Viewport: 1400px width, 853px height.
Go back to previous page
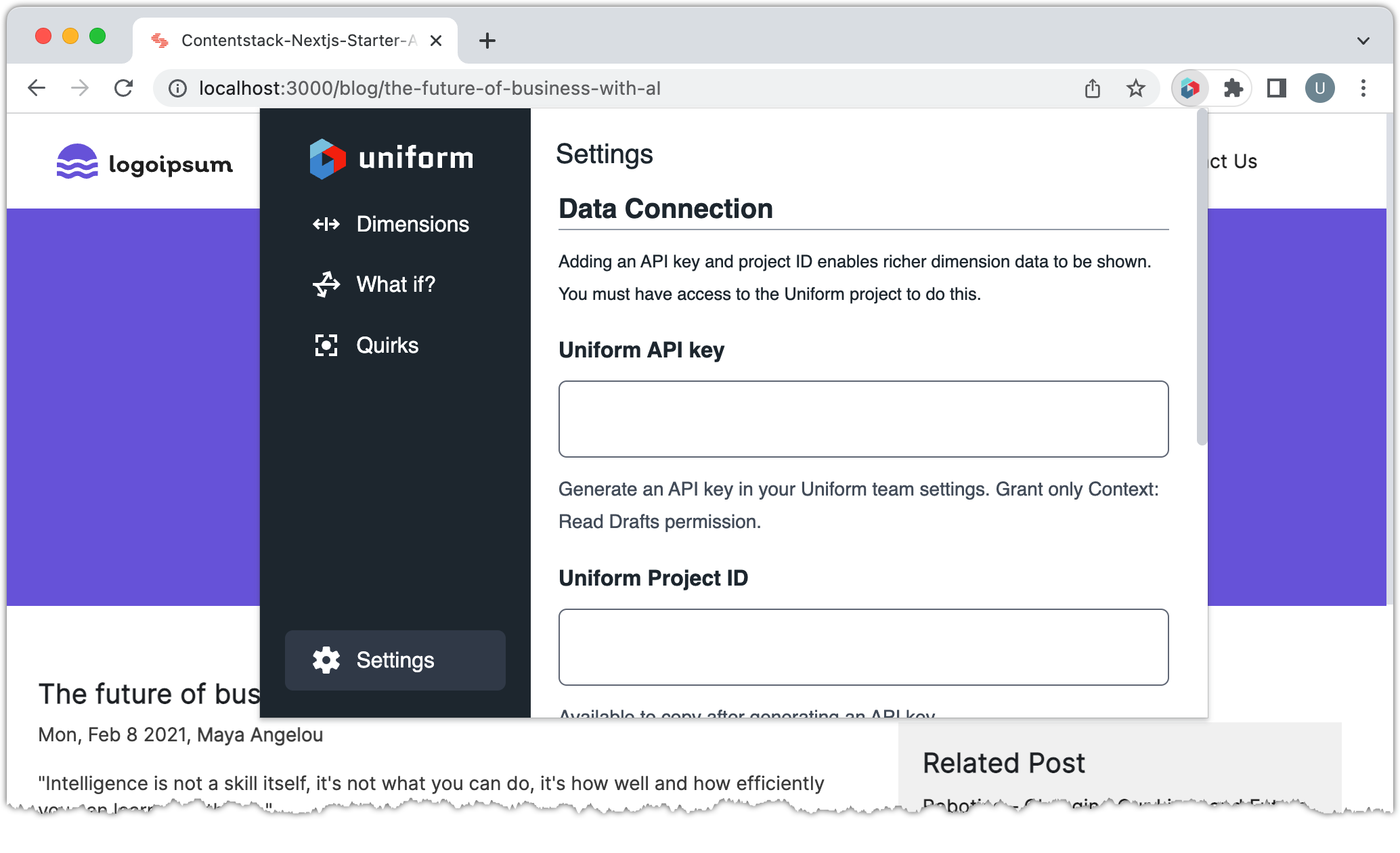pos(37,88)
